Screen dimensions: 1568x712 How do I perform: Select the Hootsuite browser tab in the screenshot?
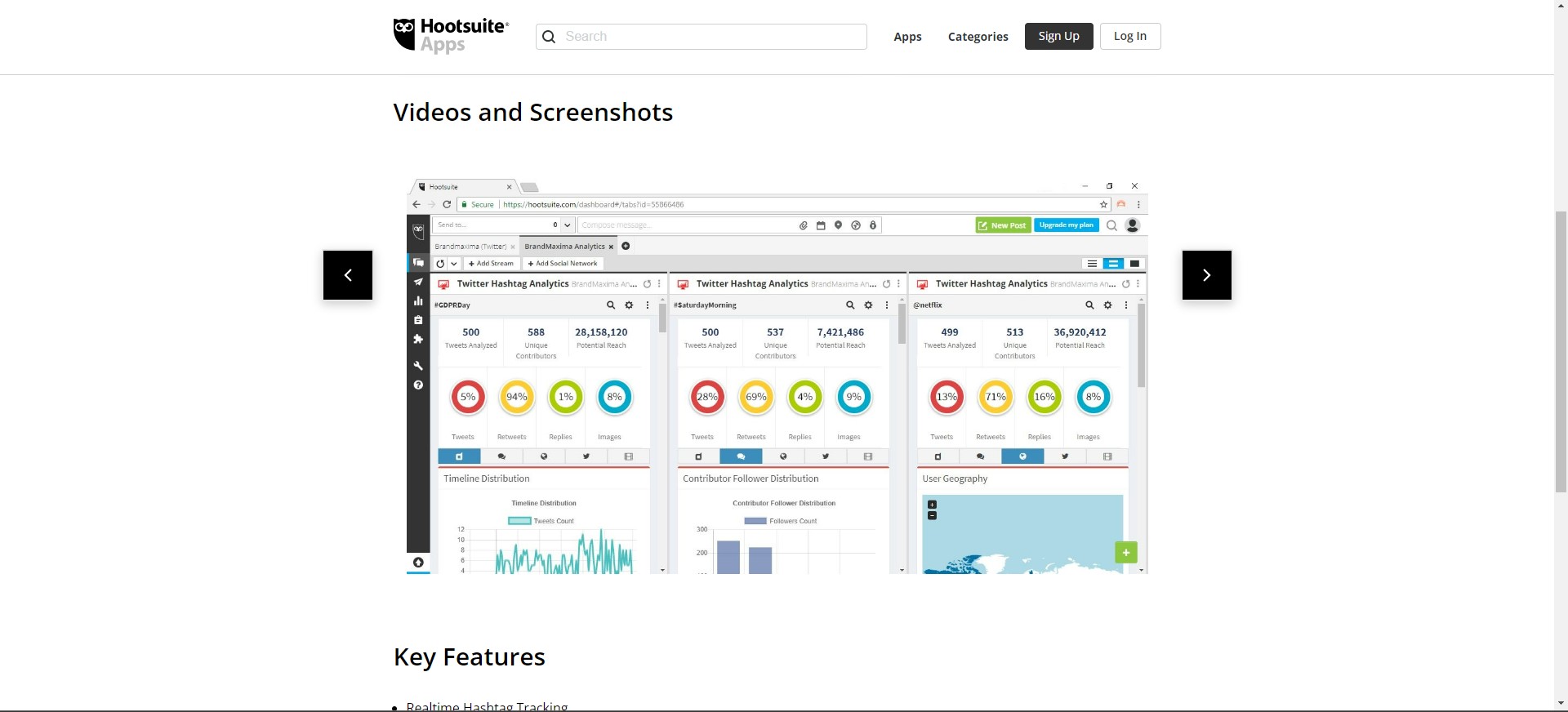tap(465, 187)
